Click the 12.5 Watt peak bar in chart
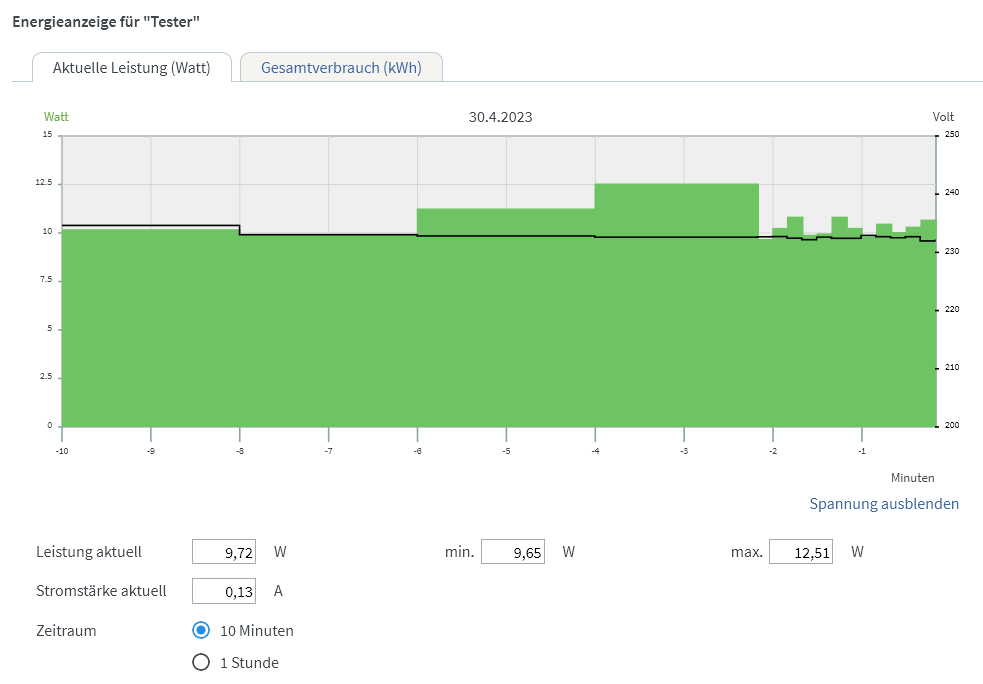This screenshot has width=983, height=684. pos(677,305)
